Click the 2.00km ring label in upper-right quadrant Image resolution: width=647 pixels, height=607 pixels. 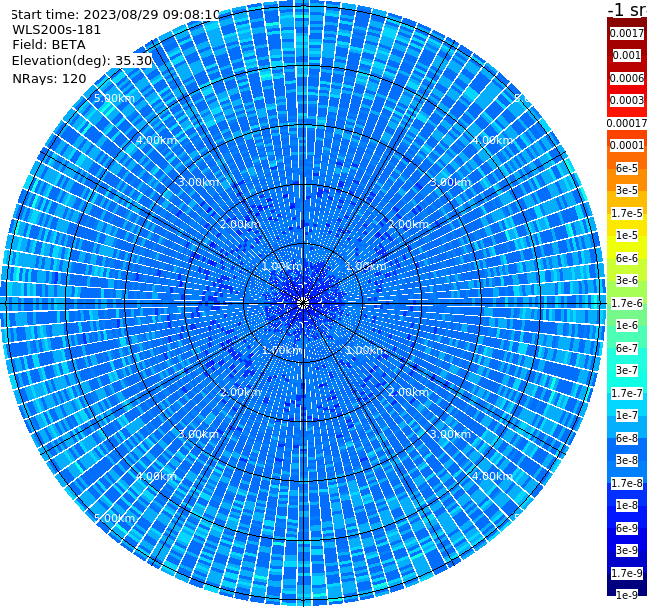coord(409,224)
